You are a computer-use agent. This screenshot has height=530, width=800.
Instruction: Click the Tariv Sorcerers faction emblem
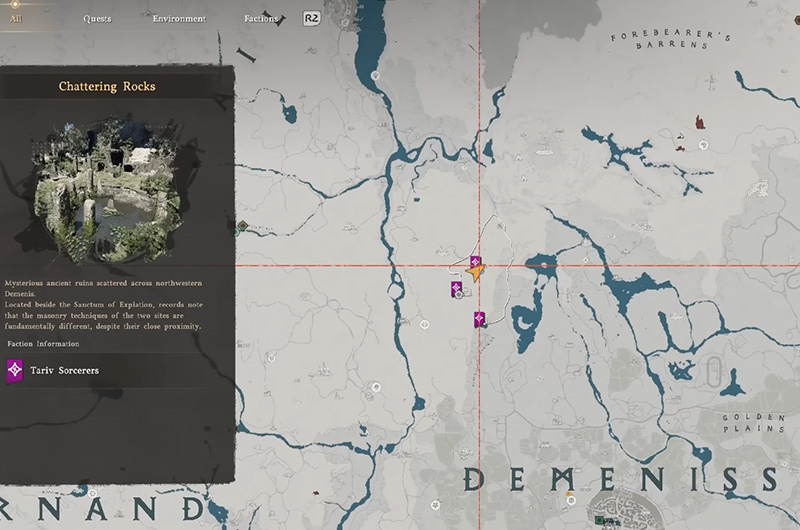tap(15, 370)
